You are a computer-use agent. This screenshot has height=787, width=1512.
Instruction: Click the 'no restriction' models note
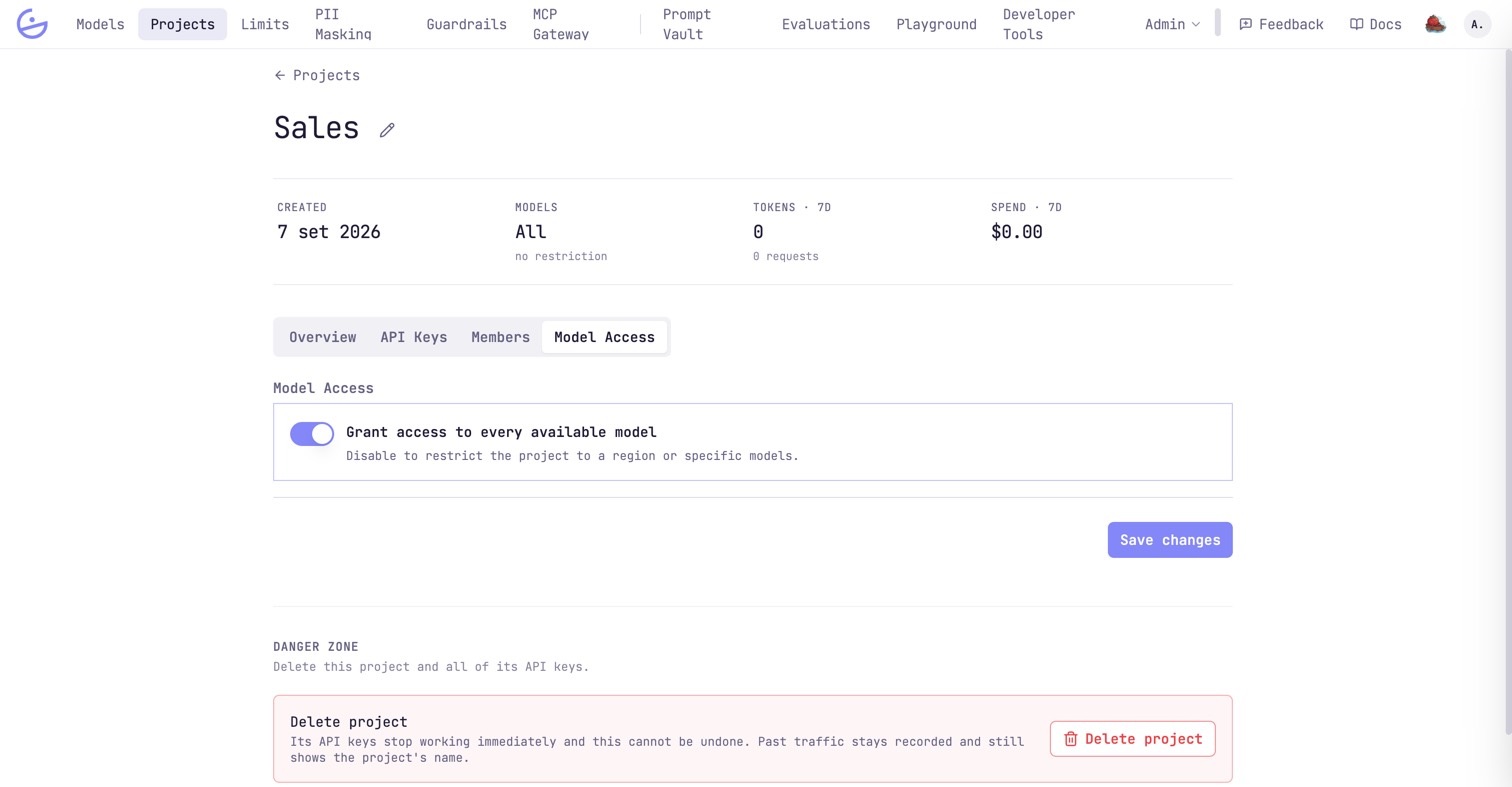[x=561, y=256]
